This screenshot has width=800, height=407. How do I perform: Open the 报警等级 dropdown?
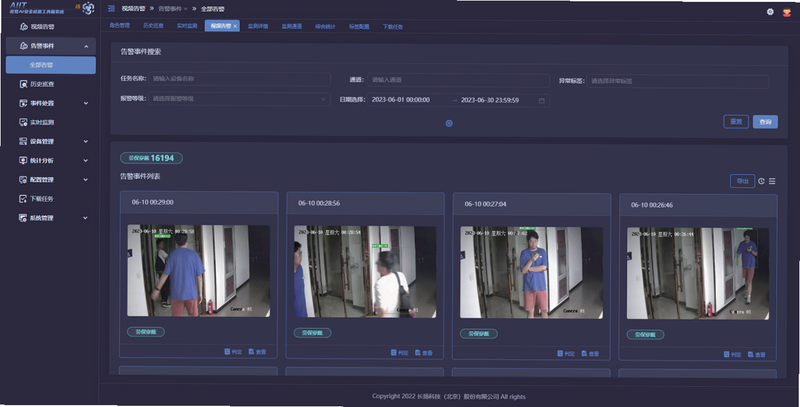239,99
